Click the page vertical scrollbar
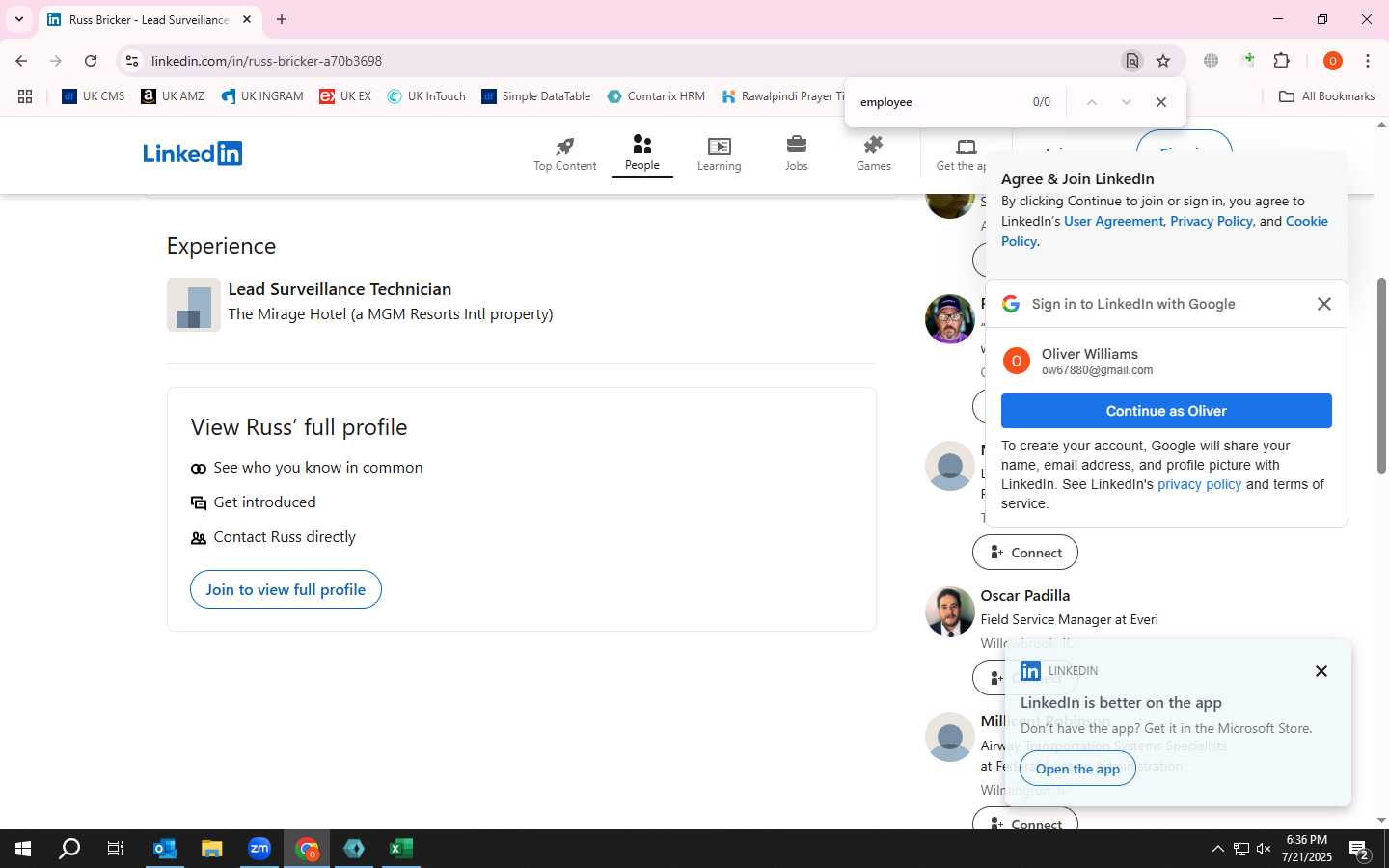The width and height of the screenshot is (1389, 868). coord(1381,376)
